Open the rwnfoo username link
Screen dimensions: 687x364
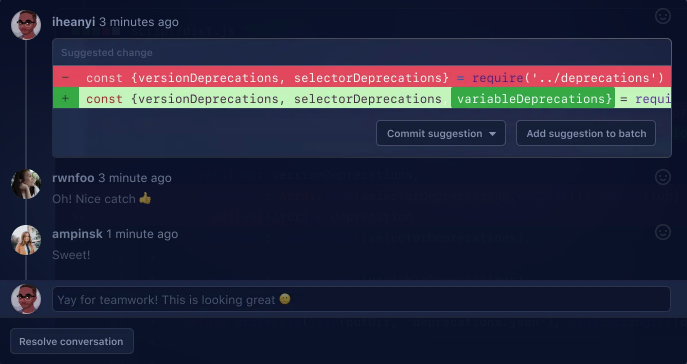pyautogui.click(x=73, y=178)
